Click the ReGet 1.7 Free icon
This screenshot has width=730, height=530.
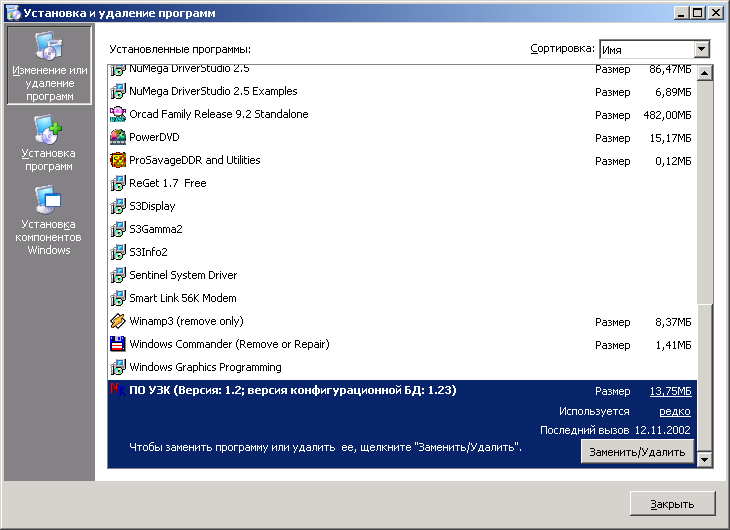[x=118, y=183]
